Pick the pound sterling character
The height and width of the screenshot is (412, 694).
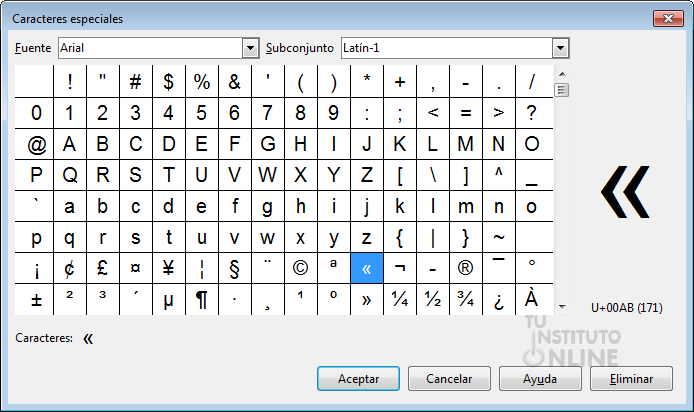pos(102,268)
